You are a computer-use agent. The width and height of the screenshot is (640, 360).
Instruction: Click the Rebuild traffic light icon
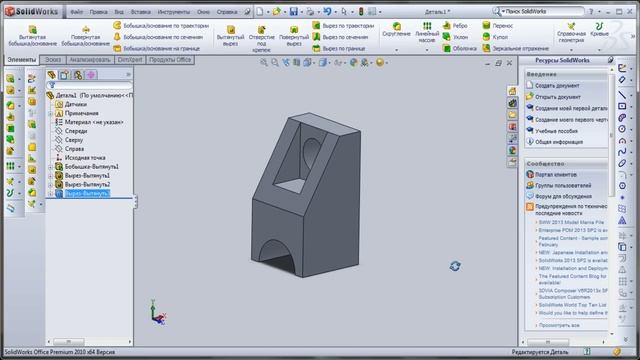click(x=361, y=11)
